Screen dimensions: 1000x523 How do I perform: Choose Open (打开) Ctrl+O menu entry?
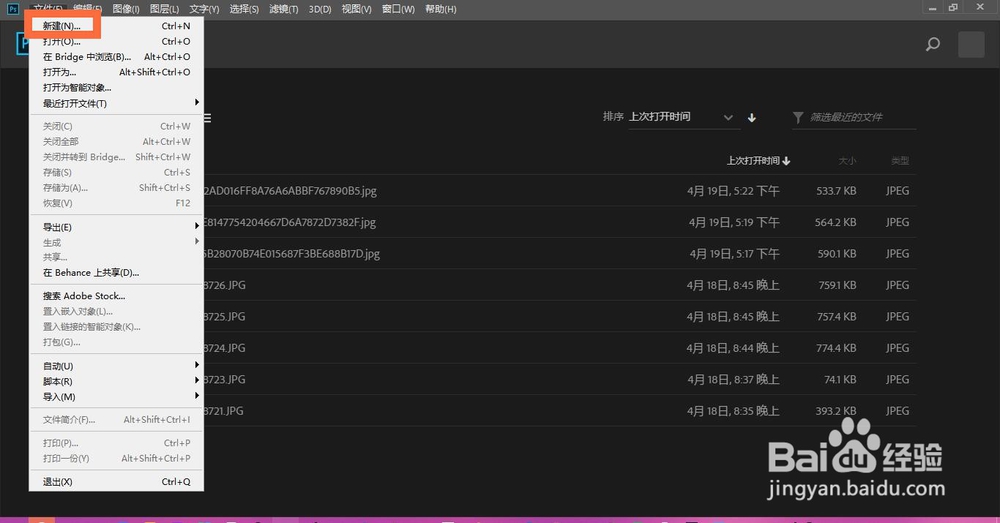pos(116,41)
